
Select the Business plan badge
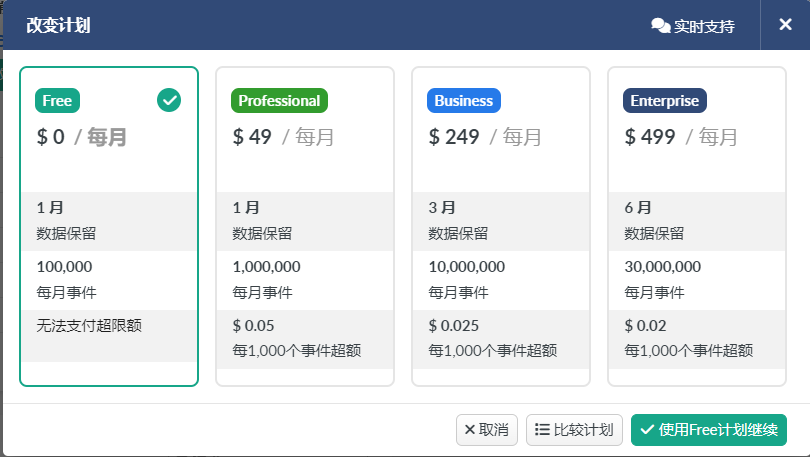coord(463,101)
